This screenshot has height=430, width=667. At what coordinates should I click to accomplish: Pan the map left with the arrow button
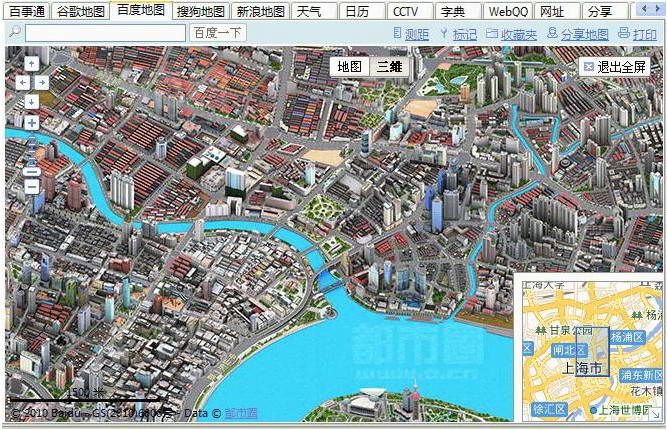pos(23,83)
